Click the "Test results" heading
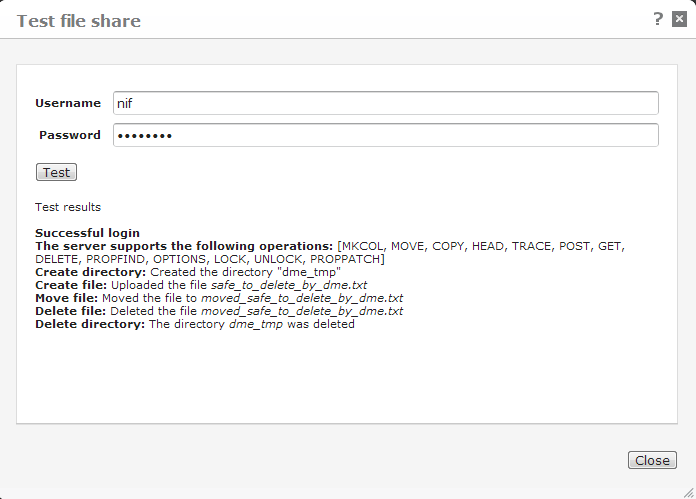Screen dimensions: 696x499 (x=68, y=207)
